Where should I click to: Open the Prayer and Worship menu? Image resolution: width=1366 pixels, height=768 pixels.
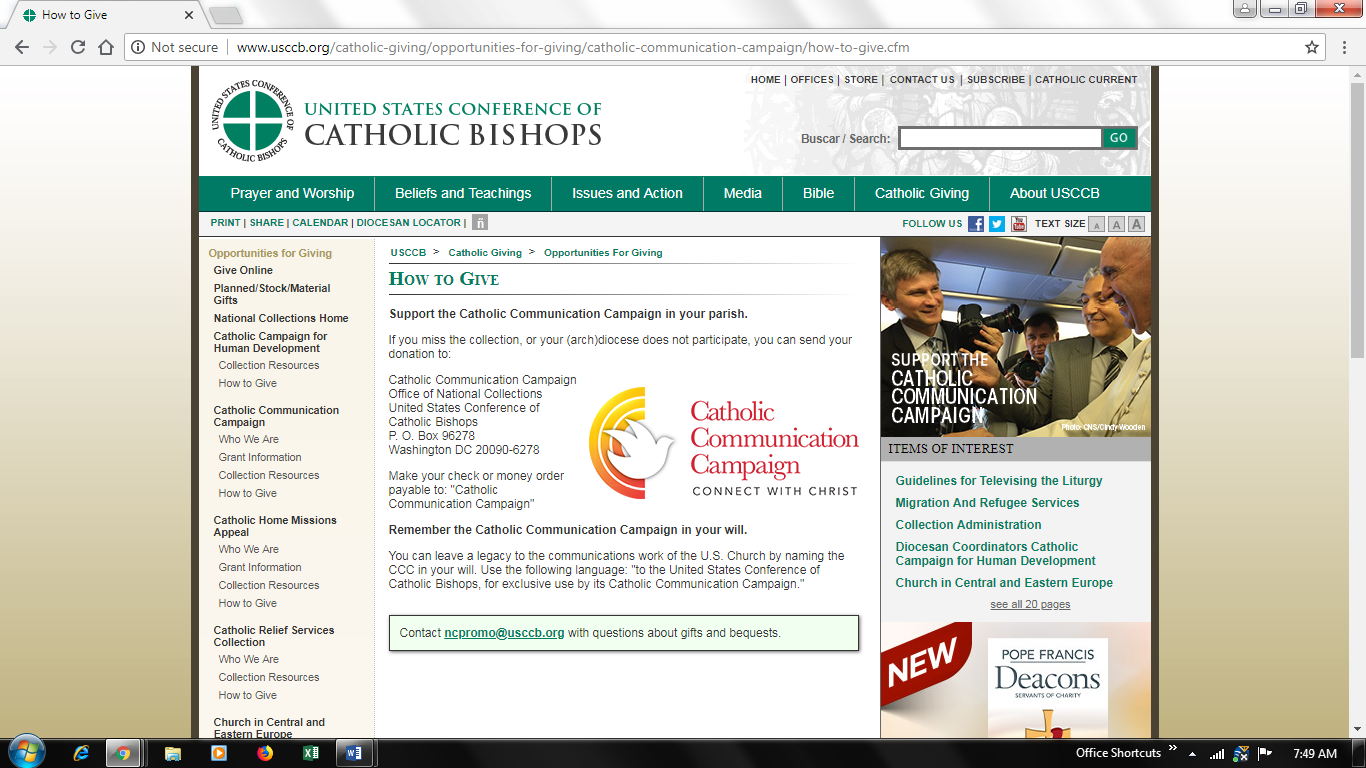(292, 194)
